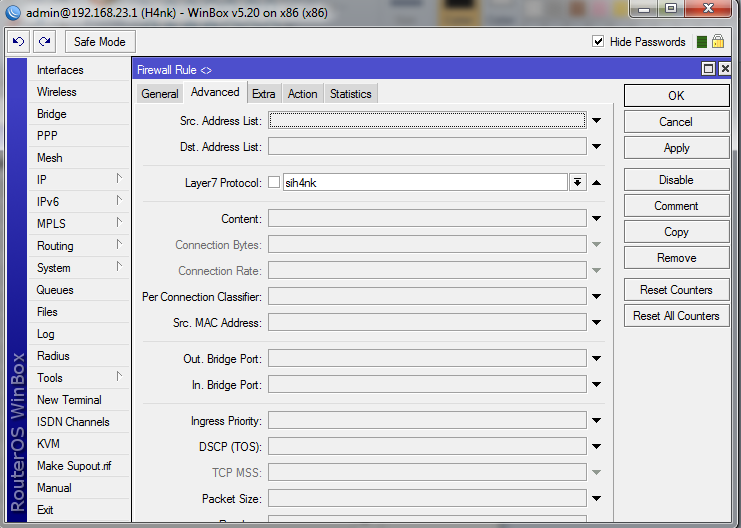
Task: Expand the System submenu
Action: pyautogui.click(x=78, y=268)
